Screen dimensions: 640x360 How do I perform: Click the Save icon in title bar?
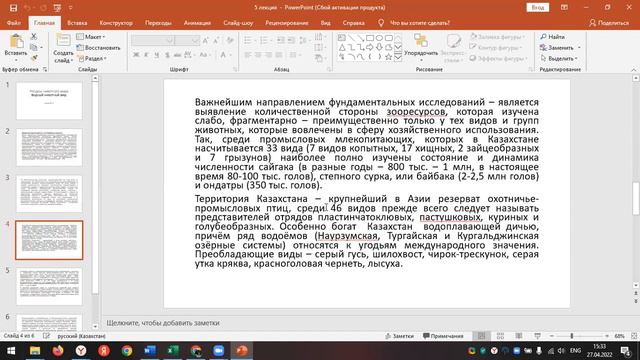[13, 8]
